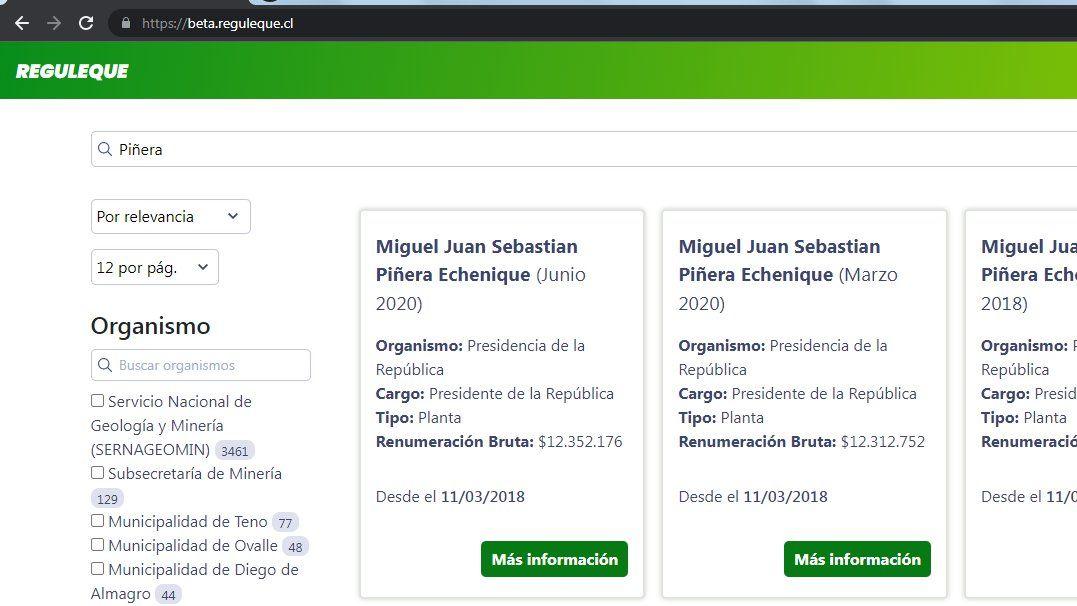
Task: Open the Por relevancia sort dropdown
Action: [170, 216]
